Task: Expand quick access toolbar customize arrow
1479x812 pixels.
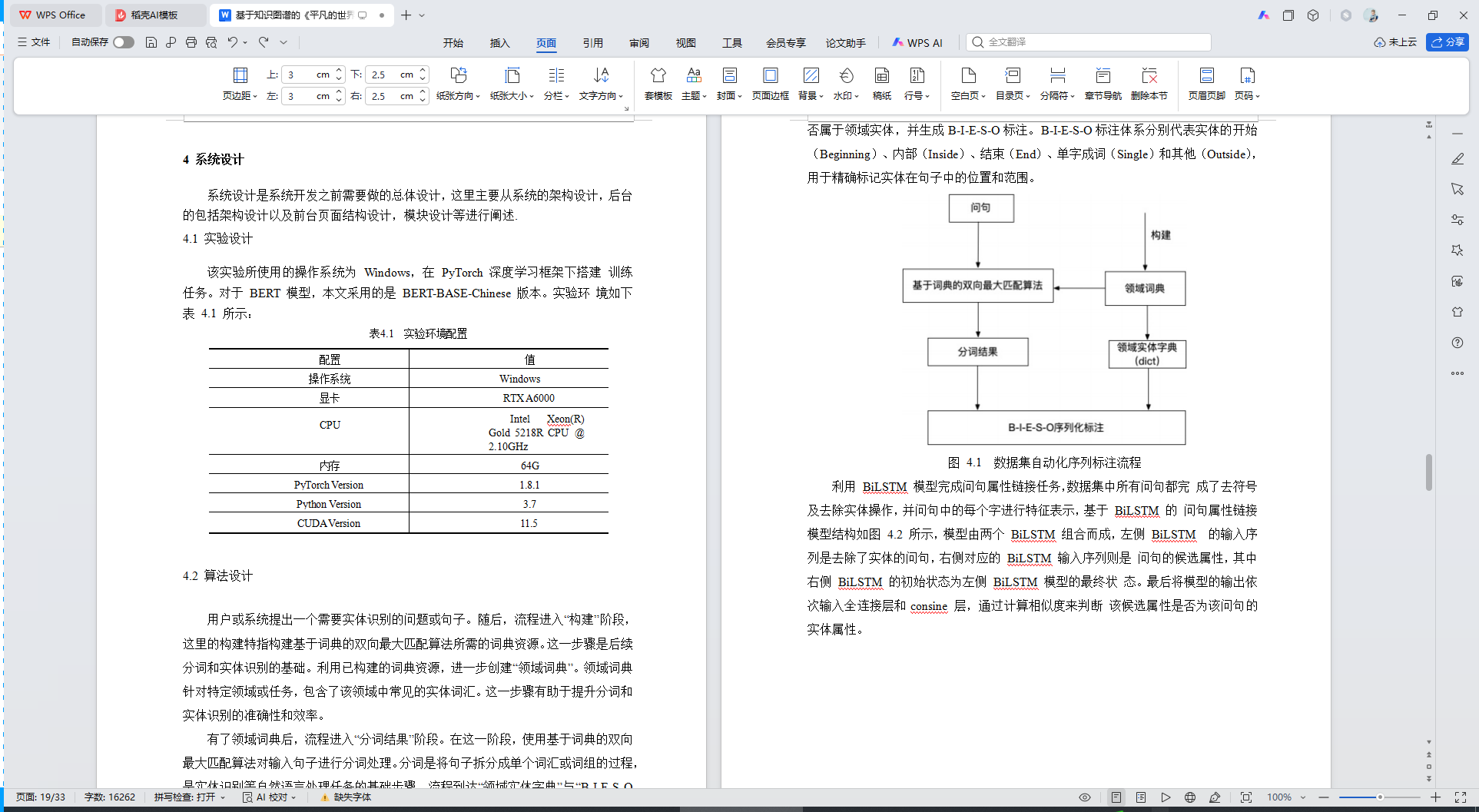Action: [284, 42]
